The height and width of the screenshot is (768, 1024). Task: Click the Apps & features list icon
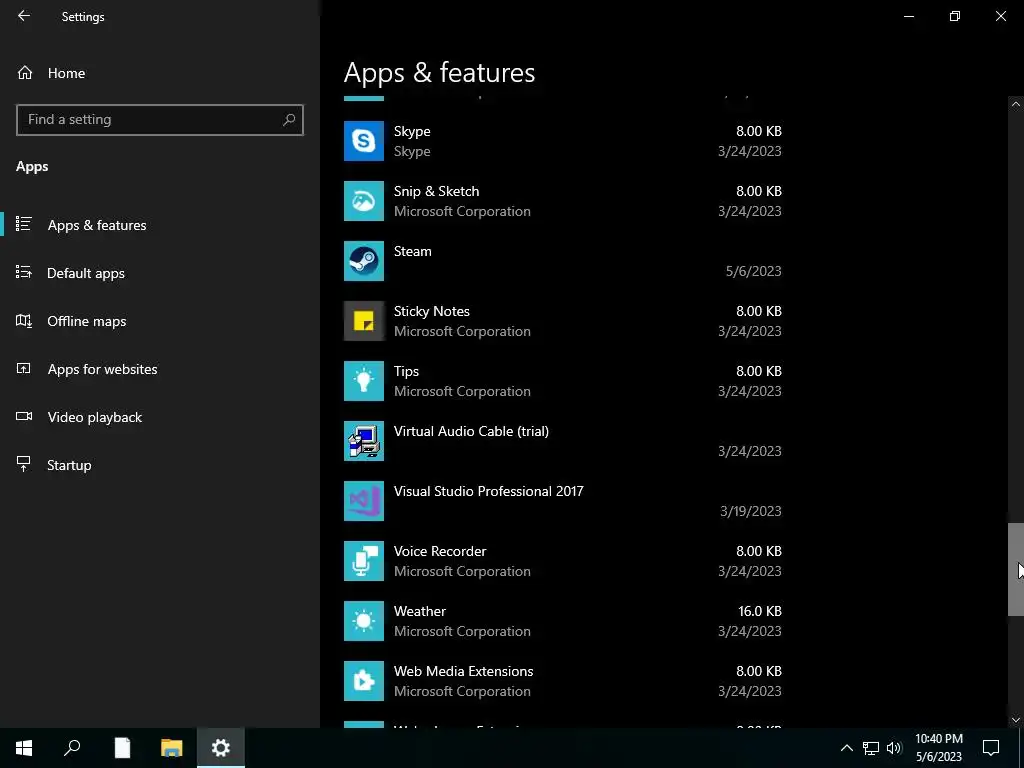pos(24,224)
